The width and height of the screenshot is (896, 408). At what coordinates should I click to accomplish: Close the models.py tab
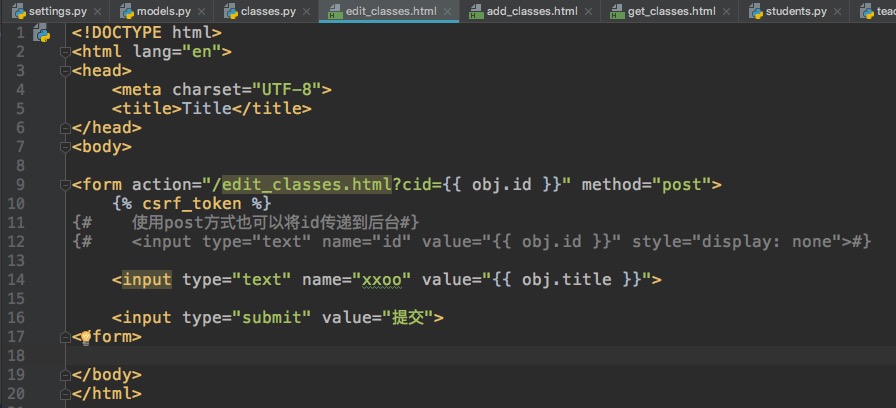coord(202,11)
